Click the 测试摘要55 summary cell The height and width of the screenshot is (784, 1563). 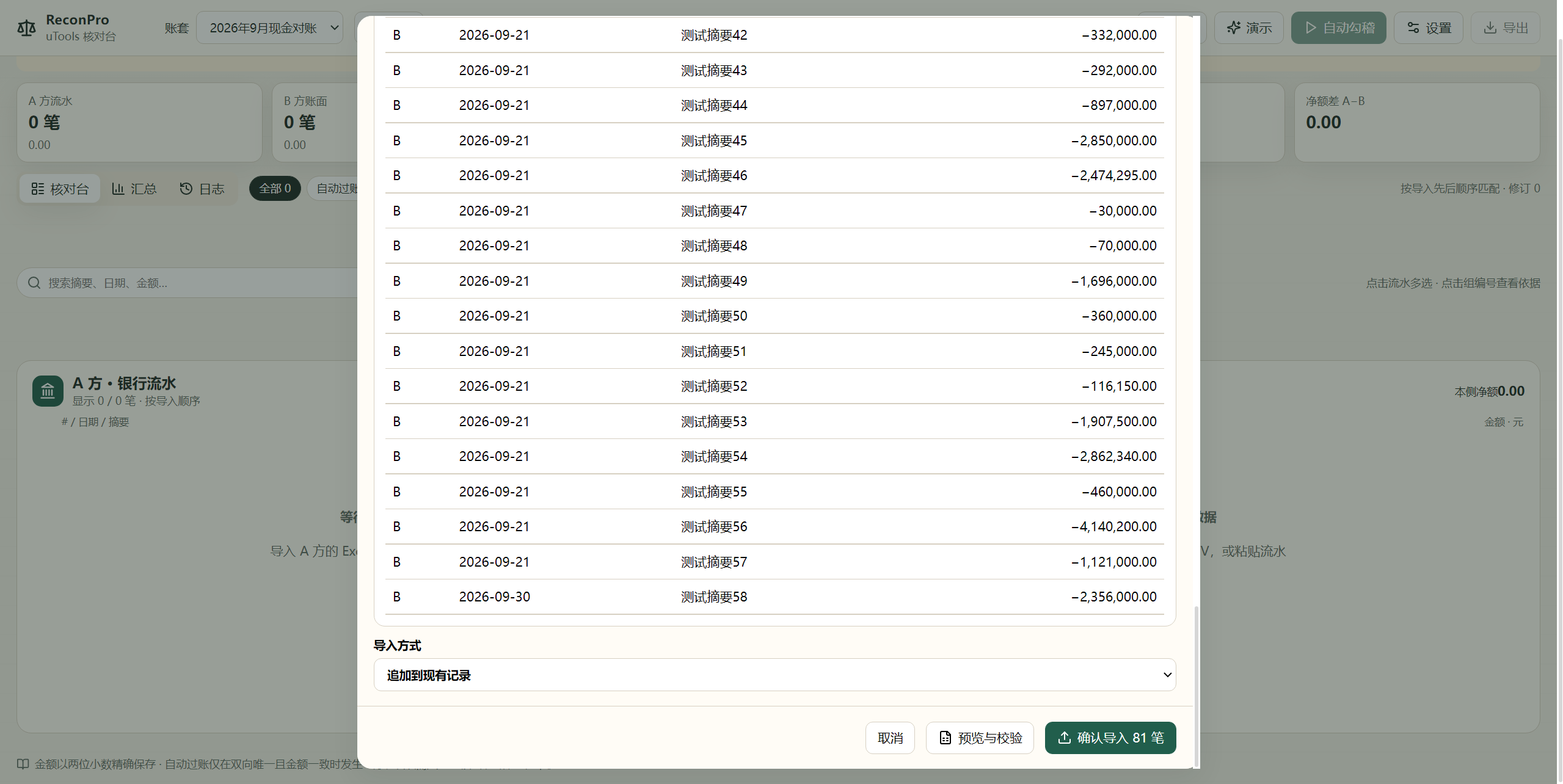[714, 492]
